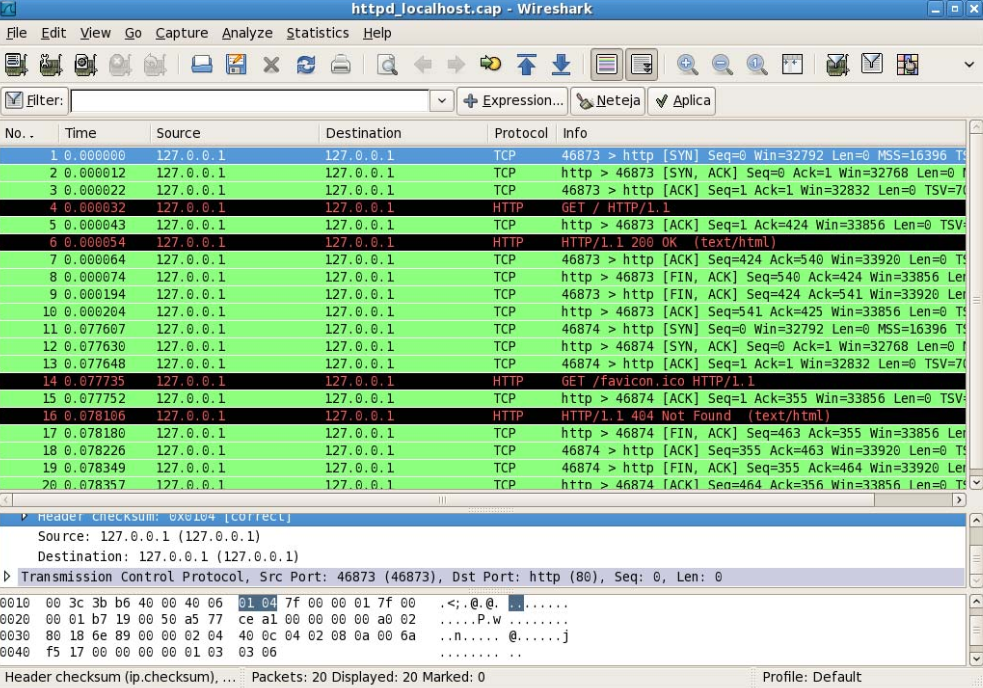Click the Reload capture file icon
The image size is (983, 688).
[306, 66]
